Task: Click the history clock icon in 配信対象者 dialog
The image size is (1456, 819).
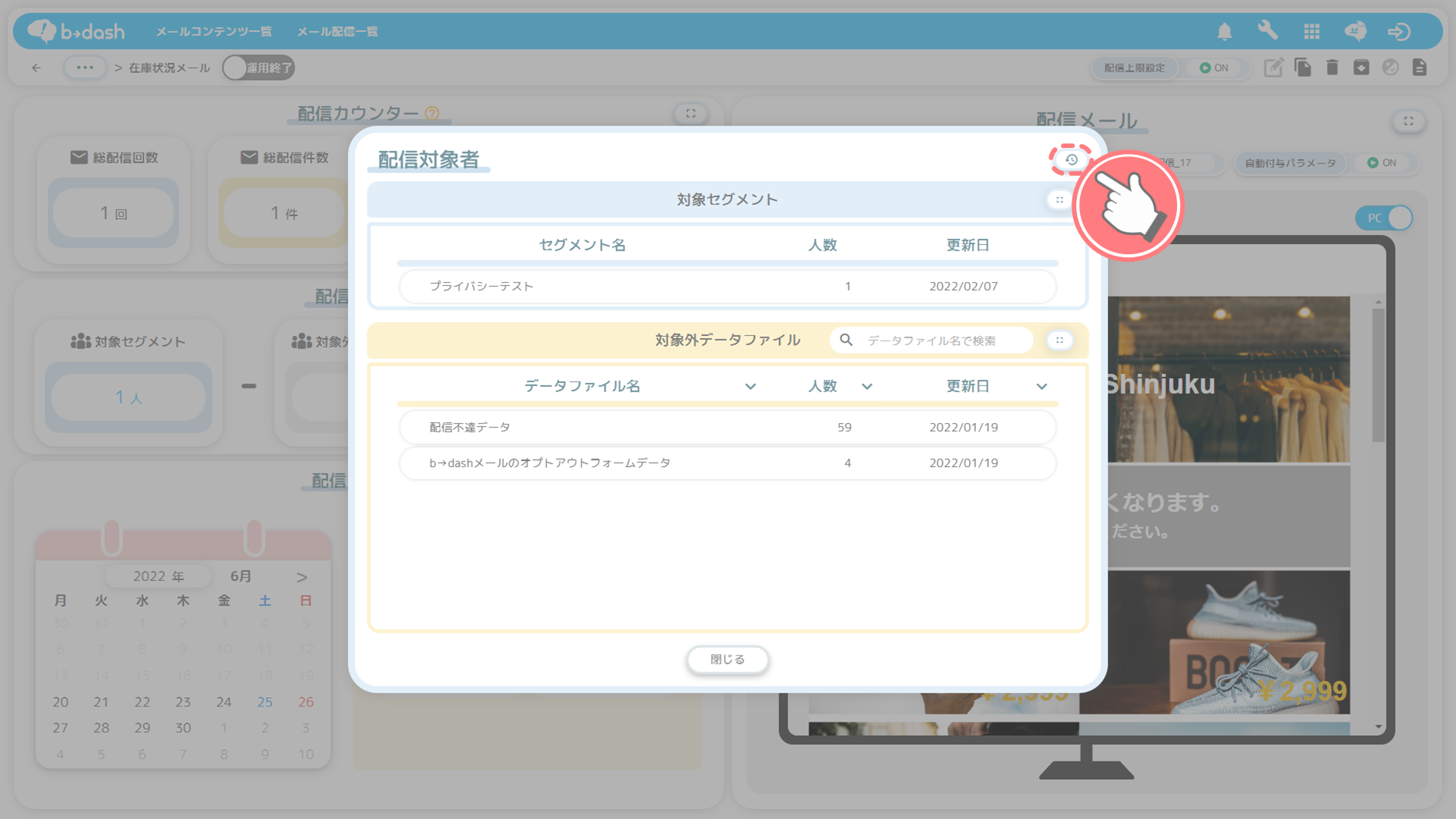Action: [1071, 159]
